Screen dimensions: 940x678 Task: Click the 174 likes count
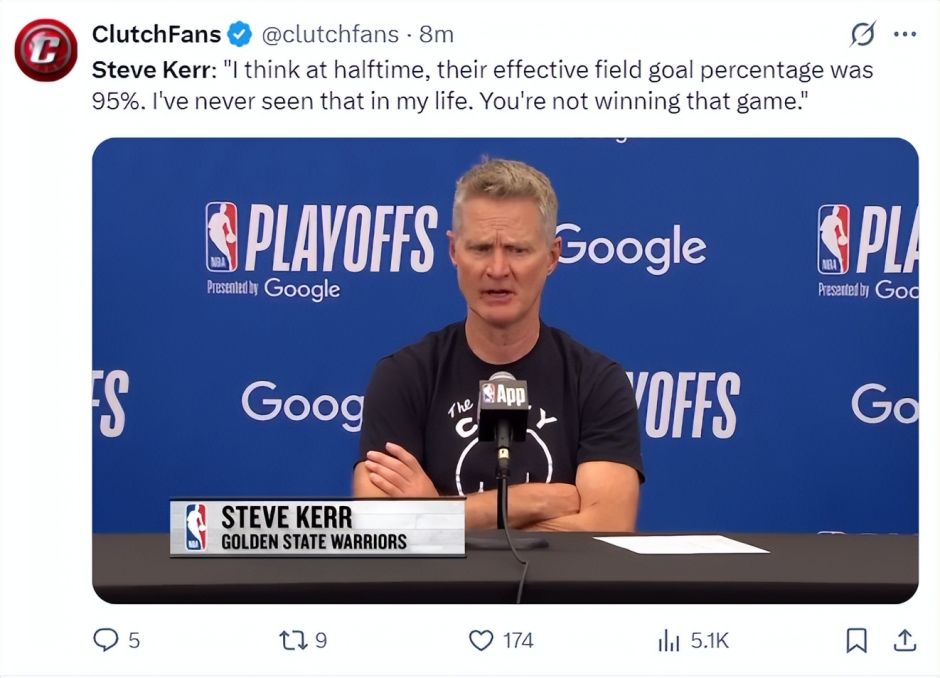[518, 641]
